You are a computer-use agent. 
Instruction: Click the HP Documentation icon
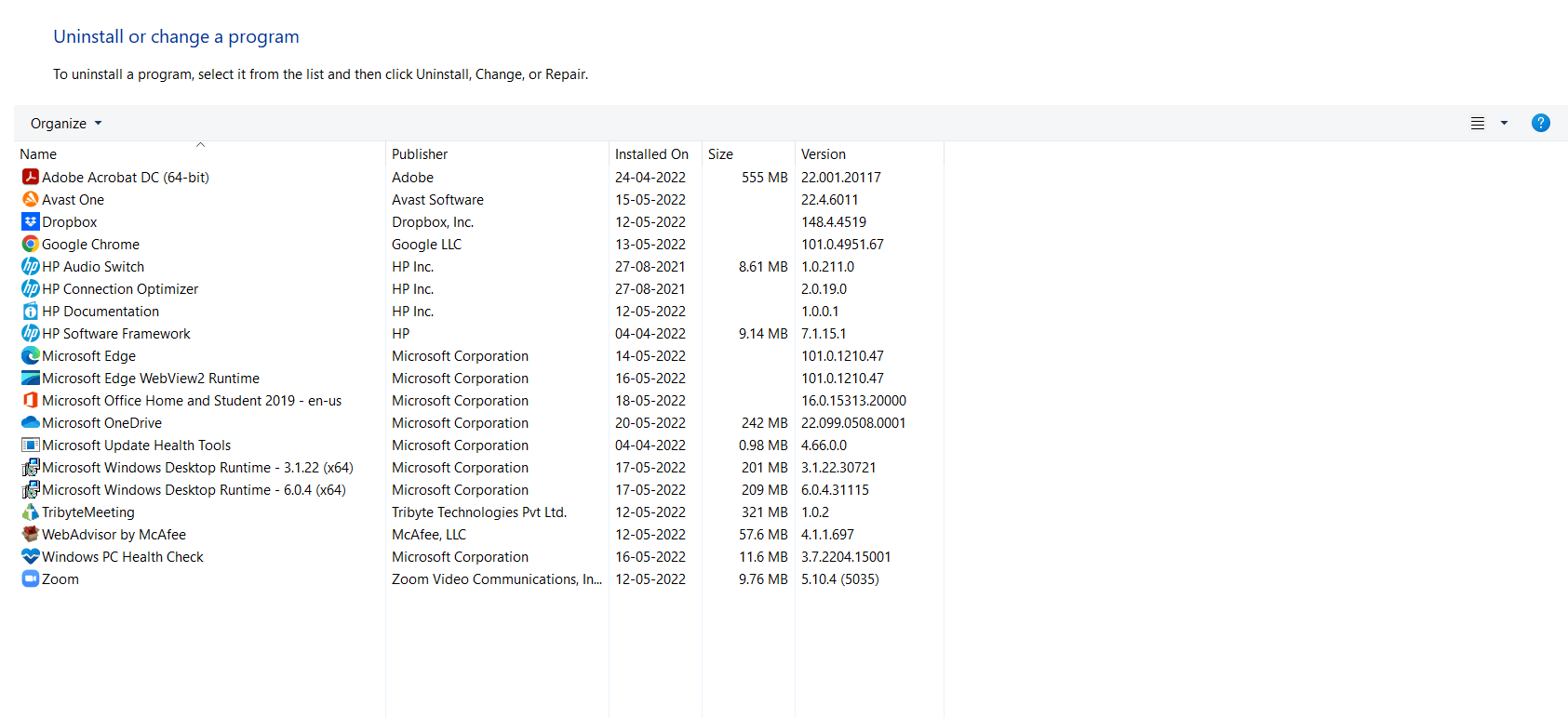coord(31,311)
